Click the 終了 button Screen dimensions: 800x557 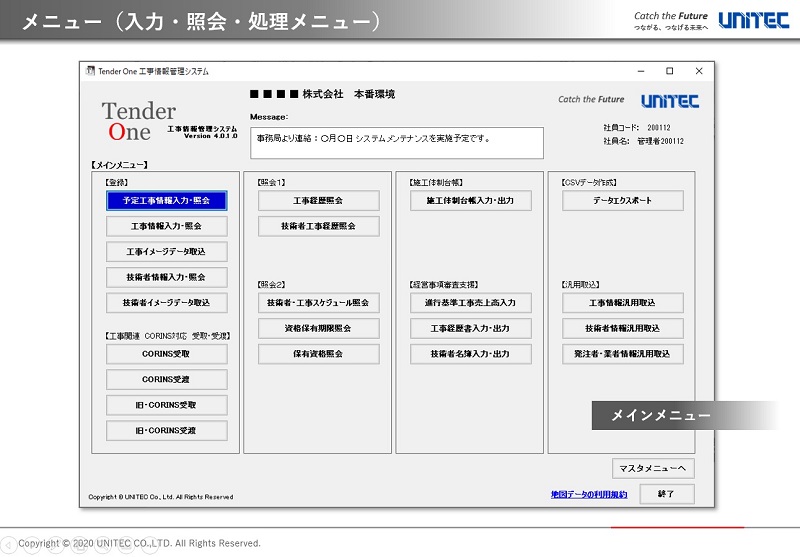click(667, 494)
